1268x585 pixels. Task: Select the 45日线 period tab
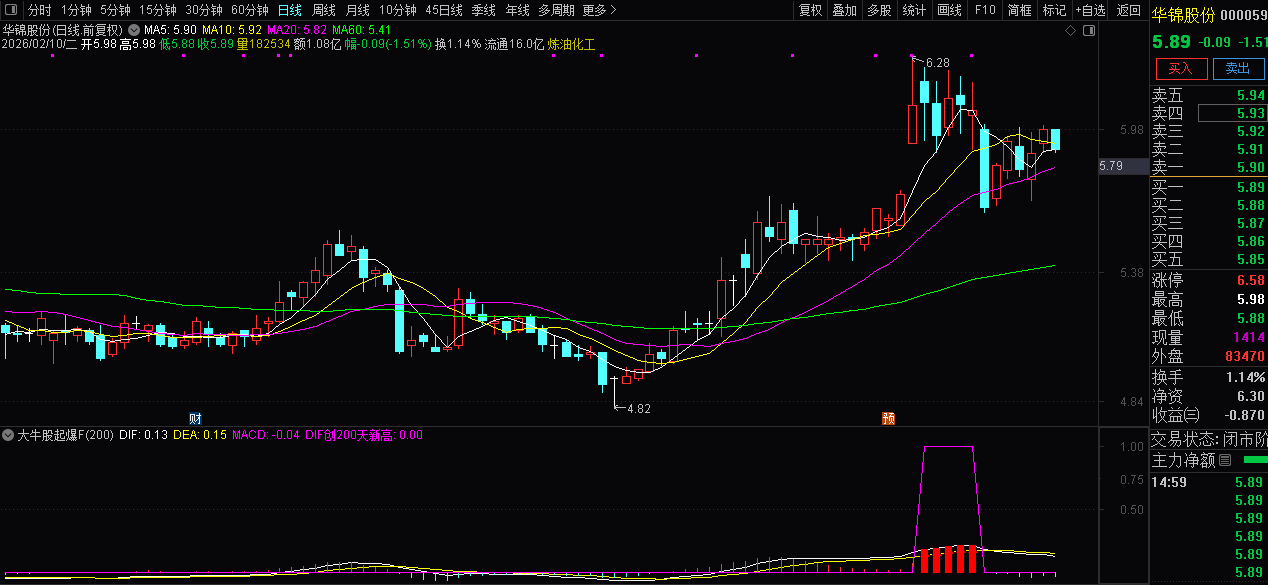point(444,10)
